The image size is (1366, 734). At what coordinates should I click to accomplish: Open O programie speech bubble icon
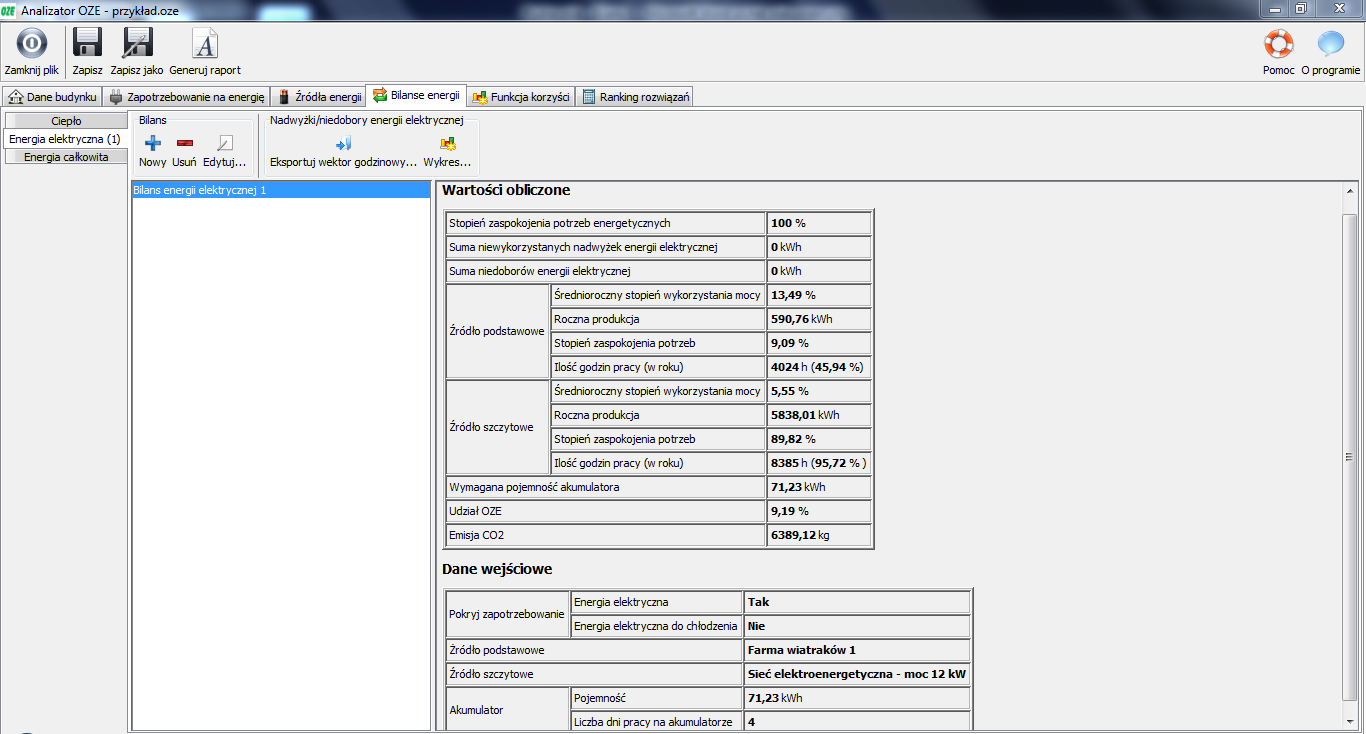[1331, 44]
